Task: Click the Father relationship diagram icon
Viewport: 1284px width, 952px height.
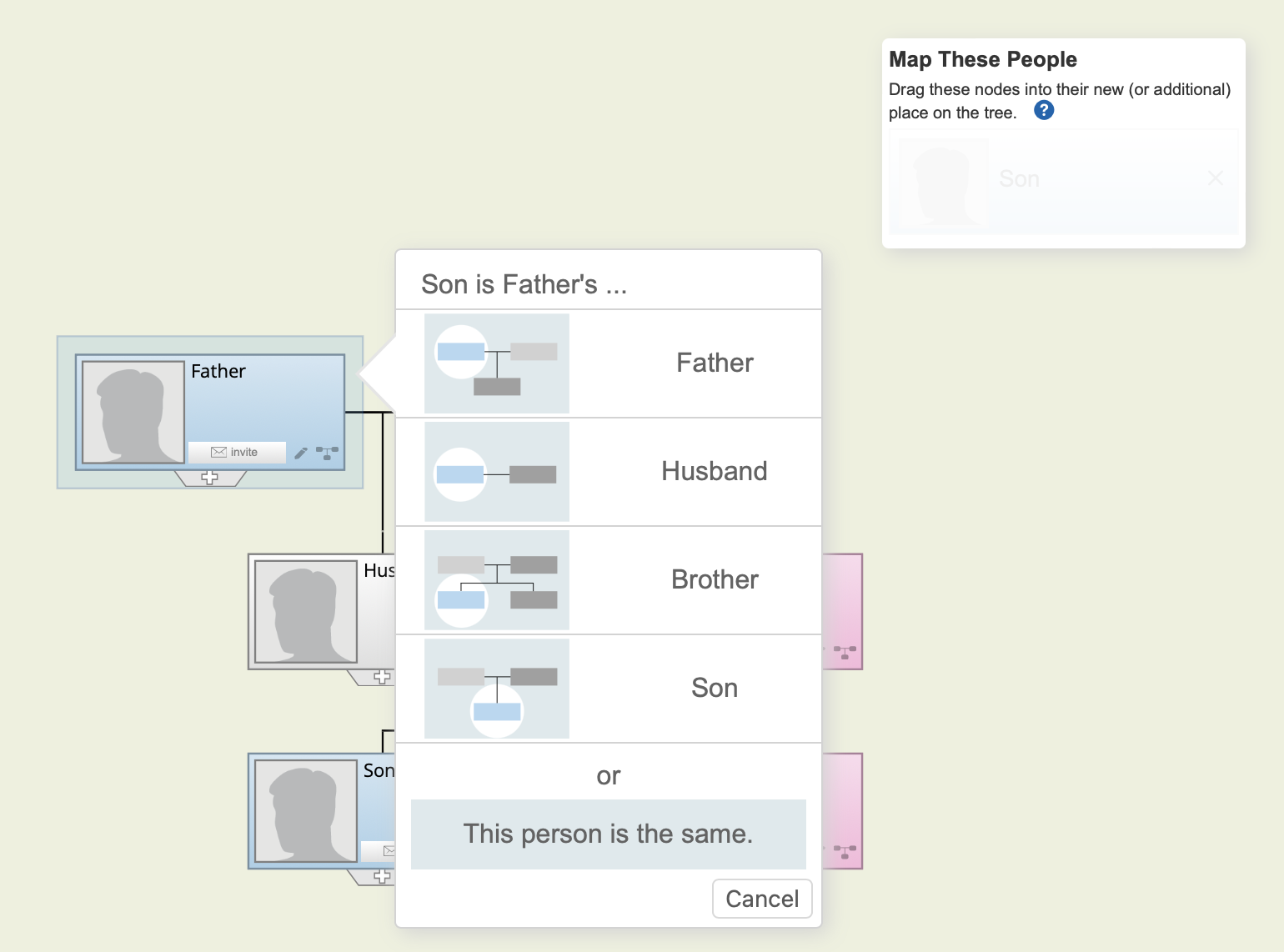Action: (x=496, y=363)
